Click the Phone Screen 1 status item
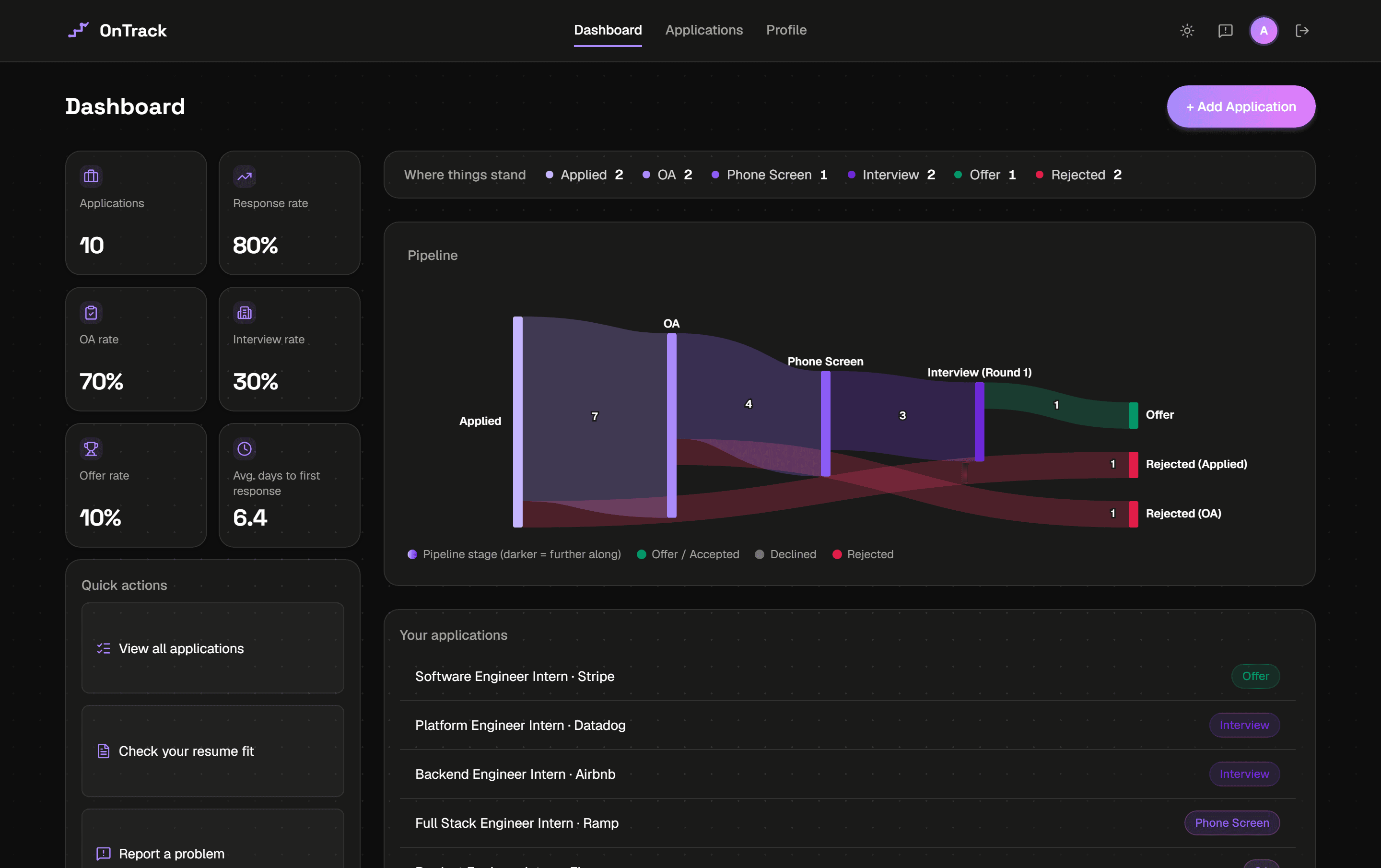 (769, 175)
